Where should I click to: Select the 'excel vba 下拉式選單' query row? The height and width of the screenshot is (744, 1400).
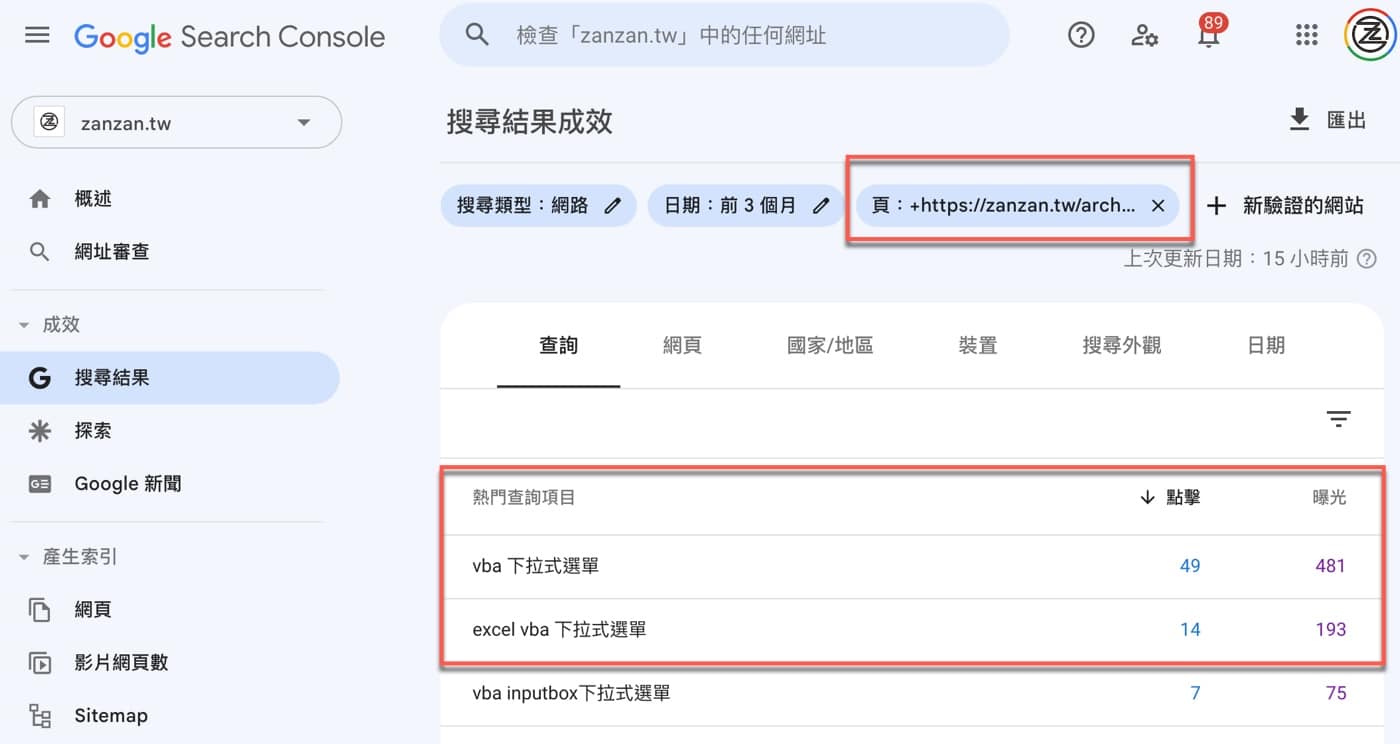[912, 630]
